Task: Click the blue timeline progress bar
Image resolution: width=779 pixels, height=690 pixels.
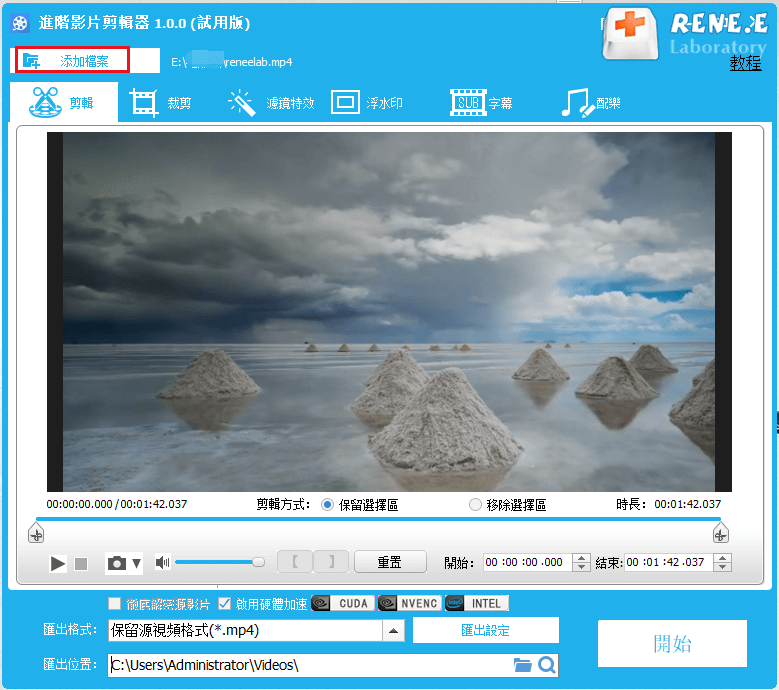Action: coord(378,519)
